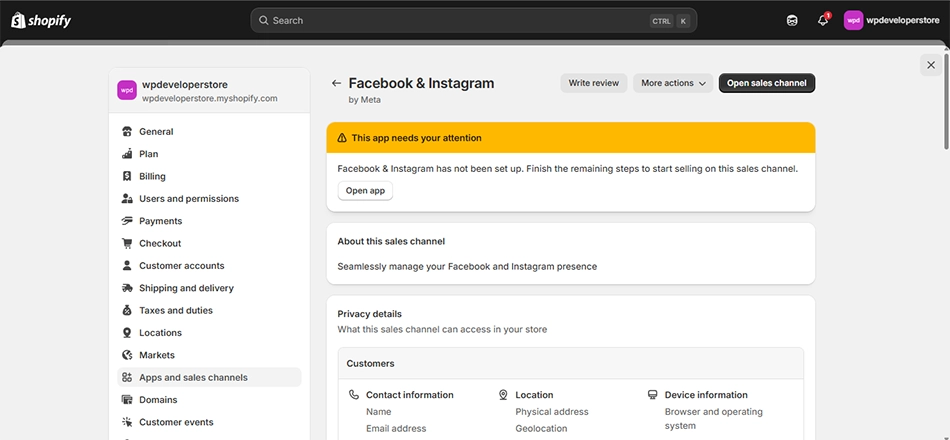
Task: Click the 'Physical address' entry
Action: (552, 412)
